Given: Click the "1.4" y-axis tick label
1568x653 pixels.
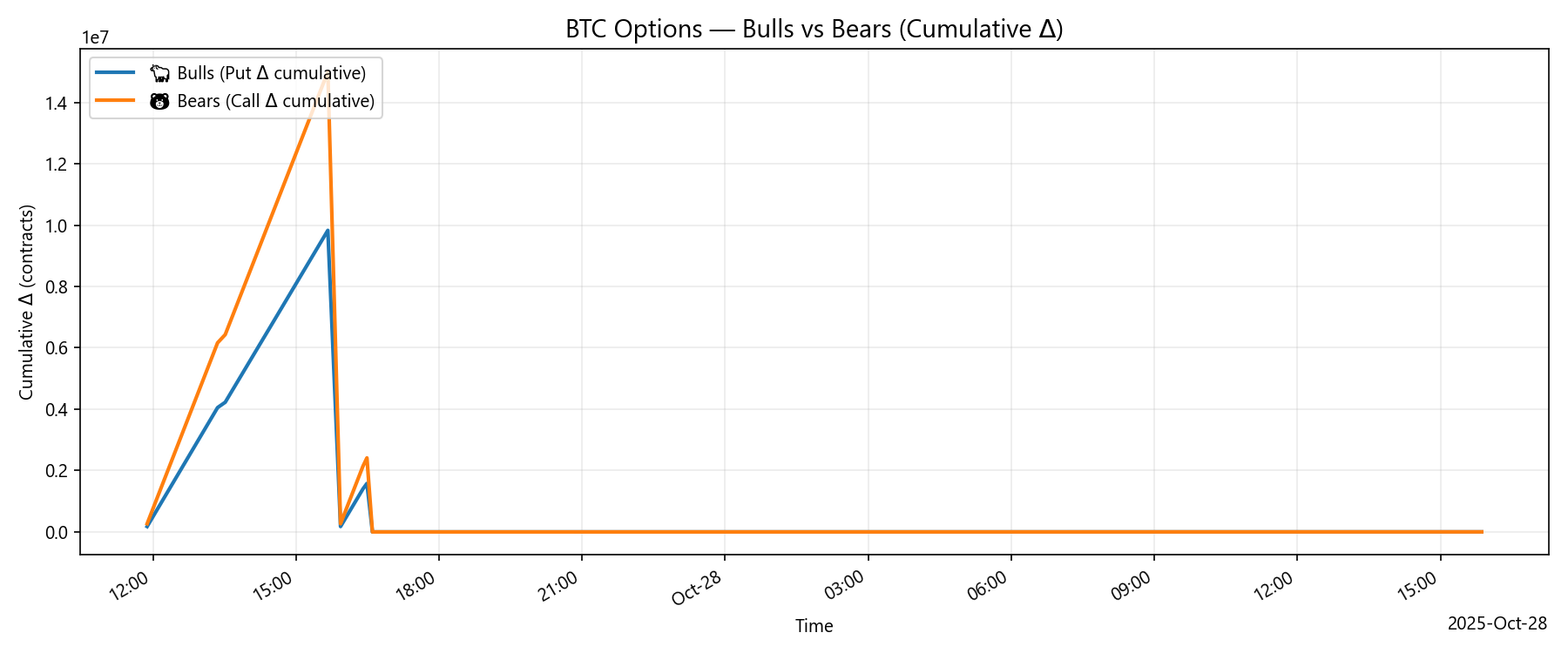Looking at the screenshot, I should [56, 104].
